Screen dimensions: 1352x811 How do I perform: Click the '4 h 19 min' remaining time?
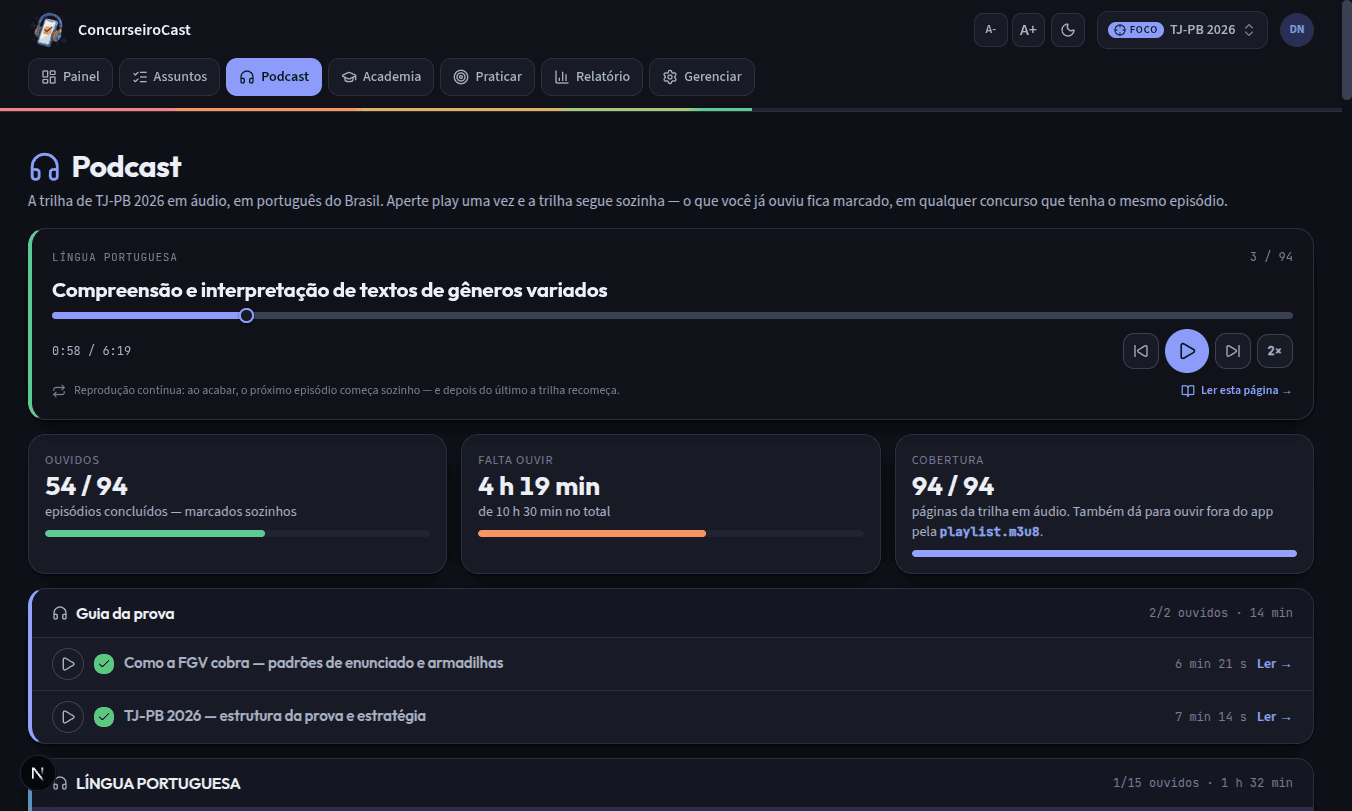click(539, 487)
